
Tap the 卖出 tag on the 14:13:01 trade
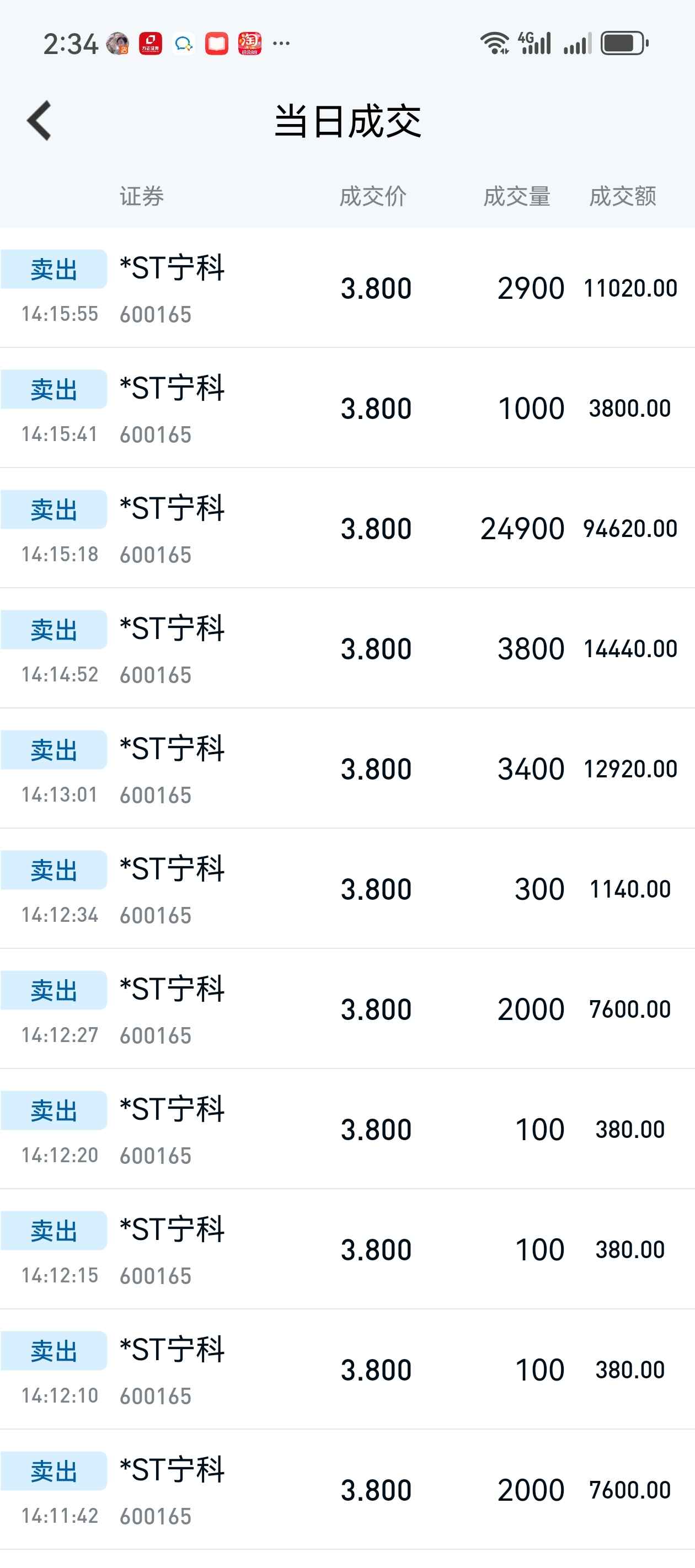point(54,750)
